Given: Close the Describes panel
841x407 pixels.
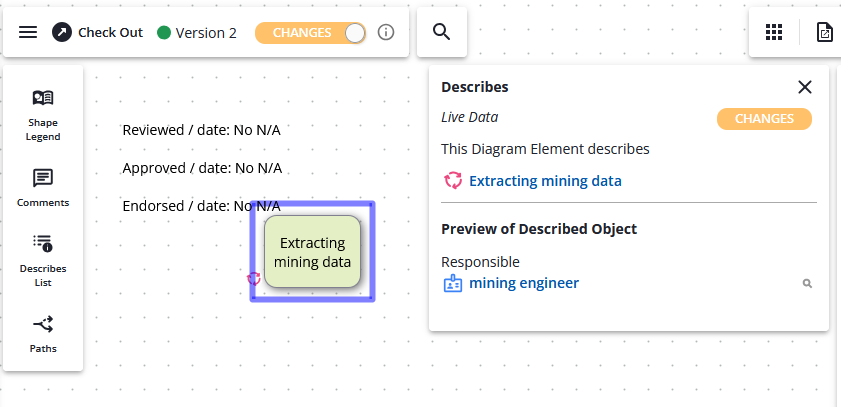Looking at the screenshot, I should (804, 87).
